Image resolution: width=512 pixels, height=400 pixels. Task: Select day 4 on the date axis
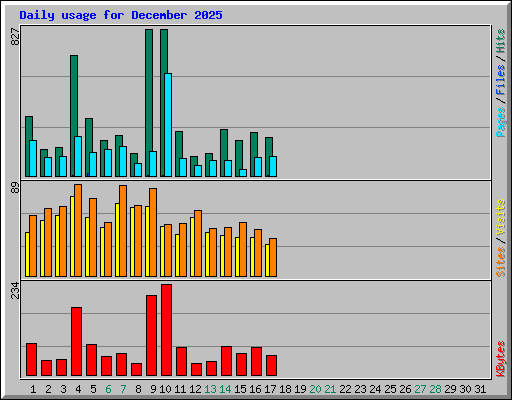click(78, 389)
